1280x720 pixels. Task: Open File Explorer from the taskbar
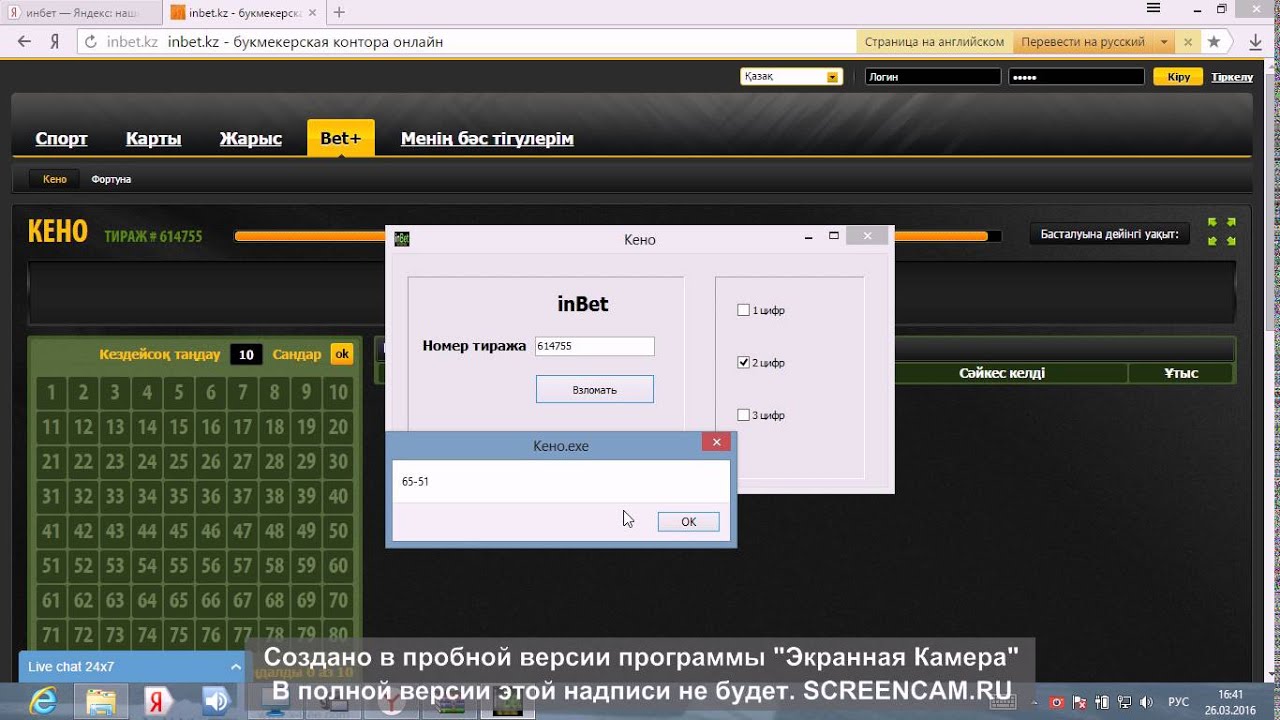101,701
